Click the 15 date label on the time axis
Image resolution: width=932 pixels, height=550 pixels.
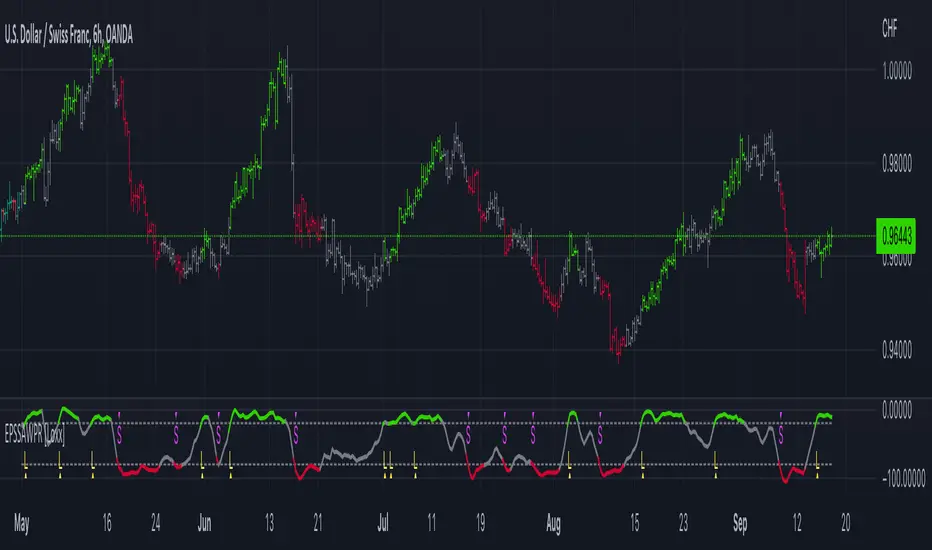click(x=635, y=523)
